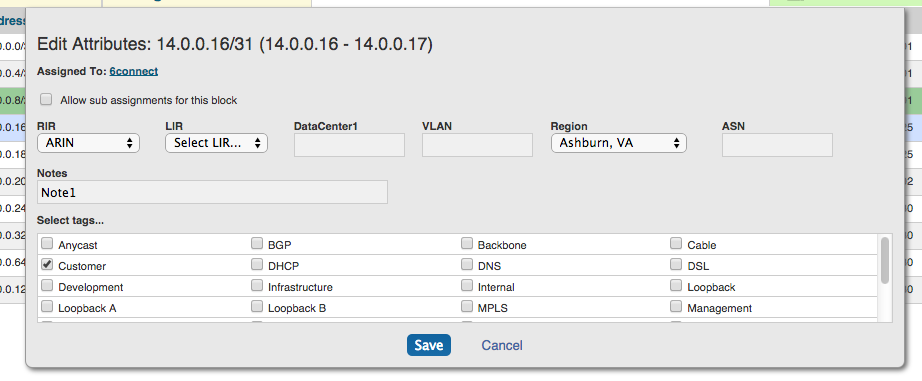
Task: Toggle the MPLS tag checkbox
Action: (467, 307)
